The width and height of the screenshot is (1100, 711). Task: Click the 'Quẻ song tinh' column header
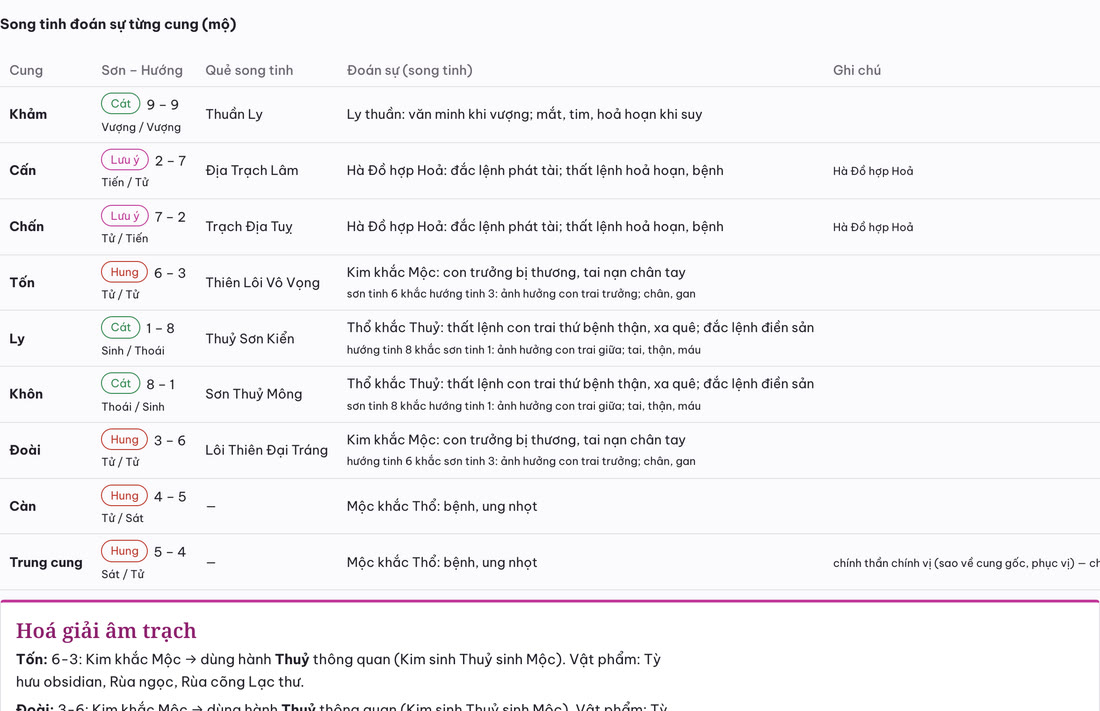[249, 70]
